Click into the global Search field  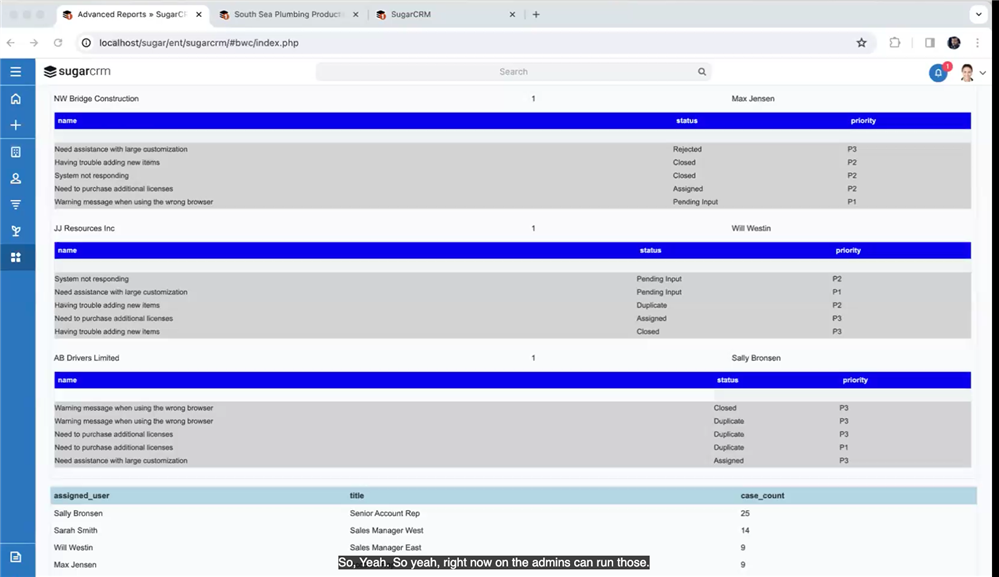[512, 72]
